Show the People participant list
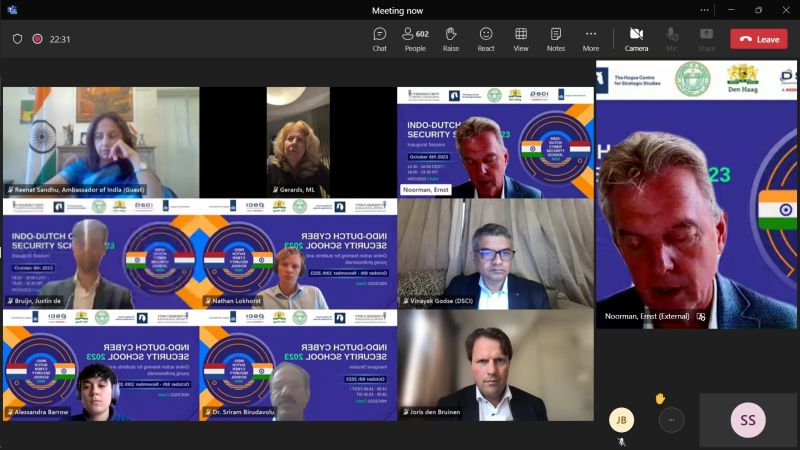 (x=415, y=39)
